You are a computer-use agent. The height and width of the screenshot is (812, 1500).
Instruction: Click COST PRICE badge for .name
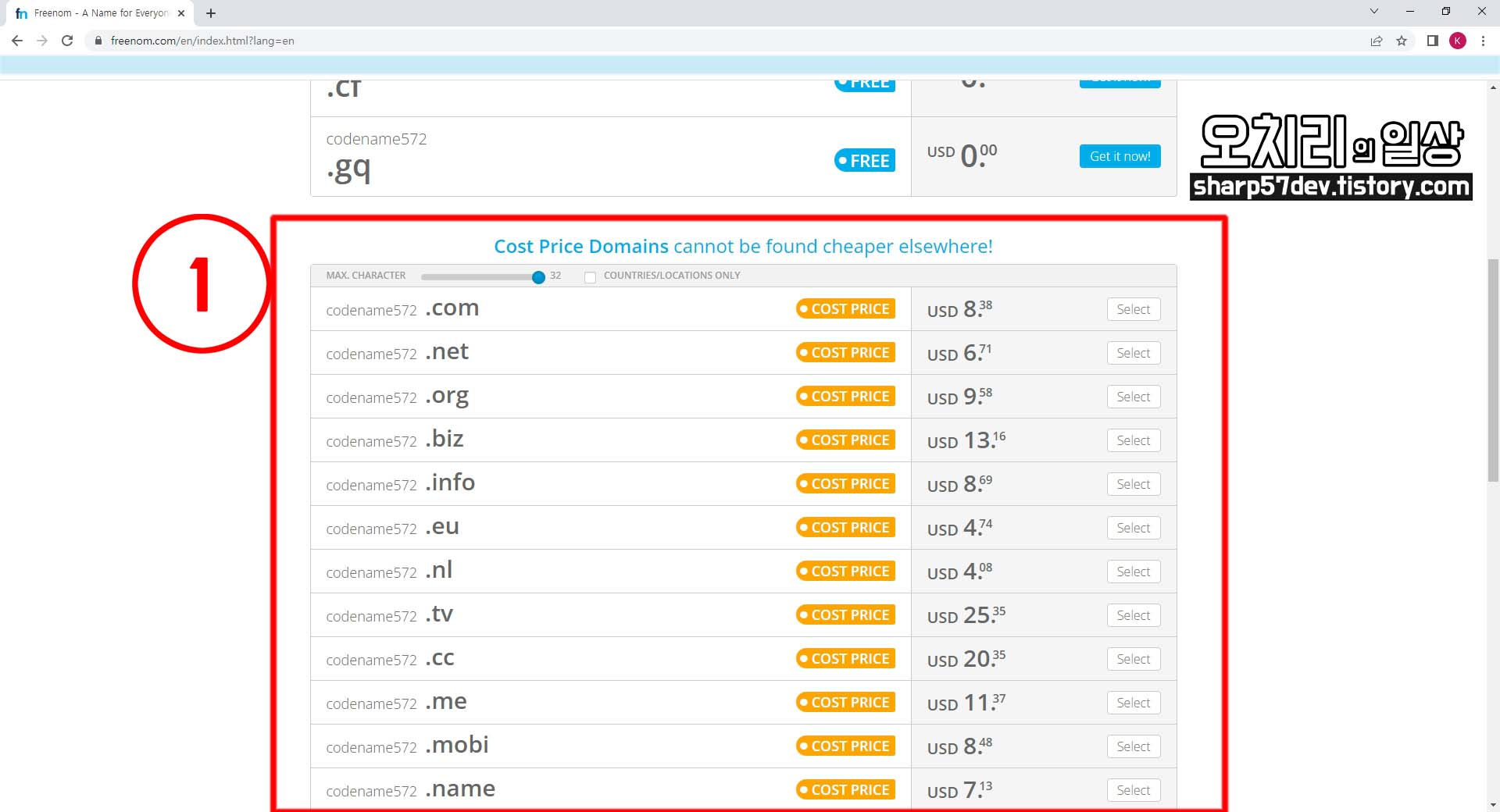845,790
